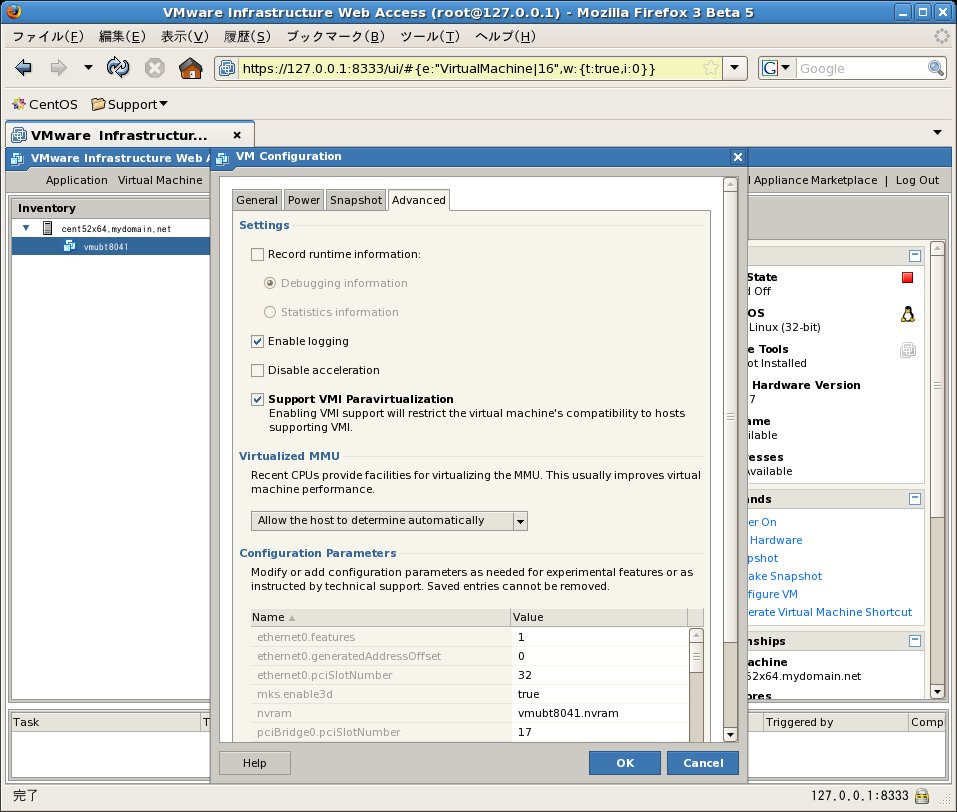Collapse the Relationships panel section

914,640
